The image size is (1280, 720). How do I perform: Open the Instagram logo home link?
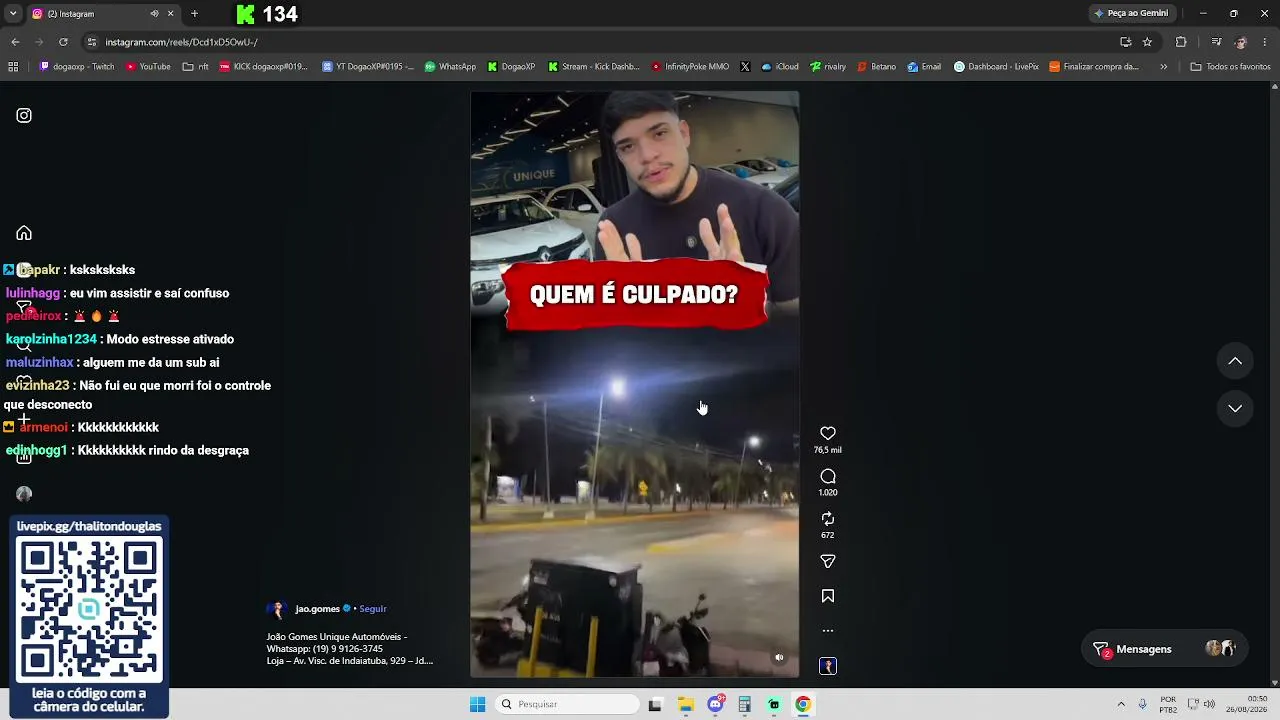(24, 115)
